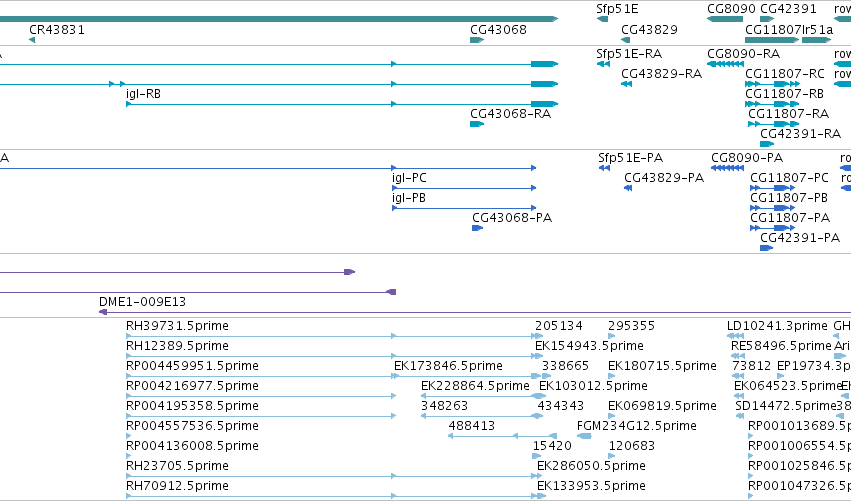Open the CG43829-PA protein label

pos(664,178)
